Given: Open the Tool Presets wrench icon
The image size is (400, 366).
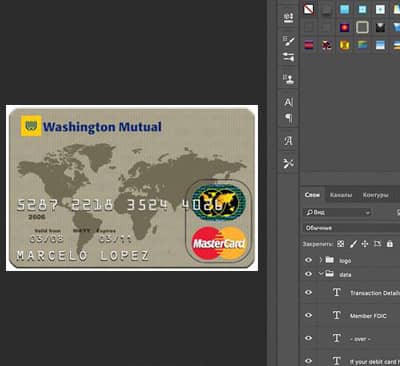Looking at the screenshot, I should [288, 163].
